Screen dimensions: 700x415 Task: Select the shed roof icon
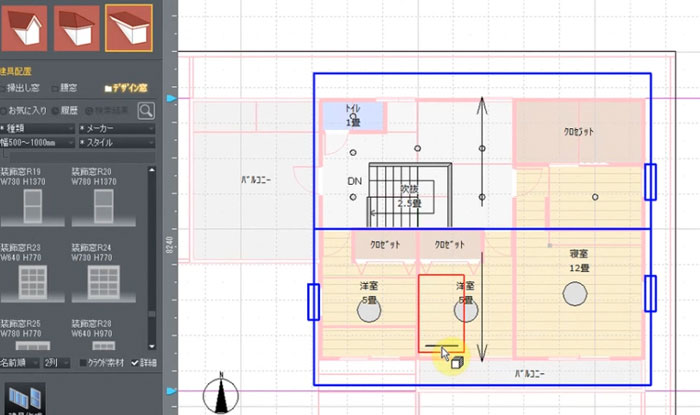[129, 28]
